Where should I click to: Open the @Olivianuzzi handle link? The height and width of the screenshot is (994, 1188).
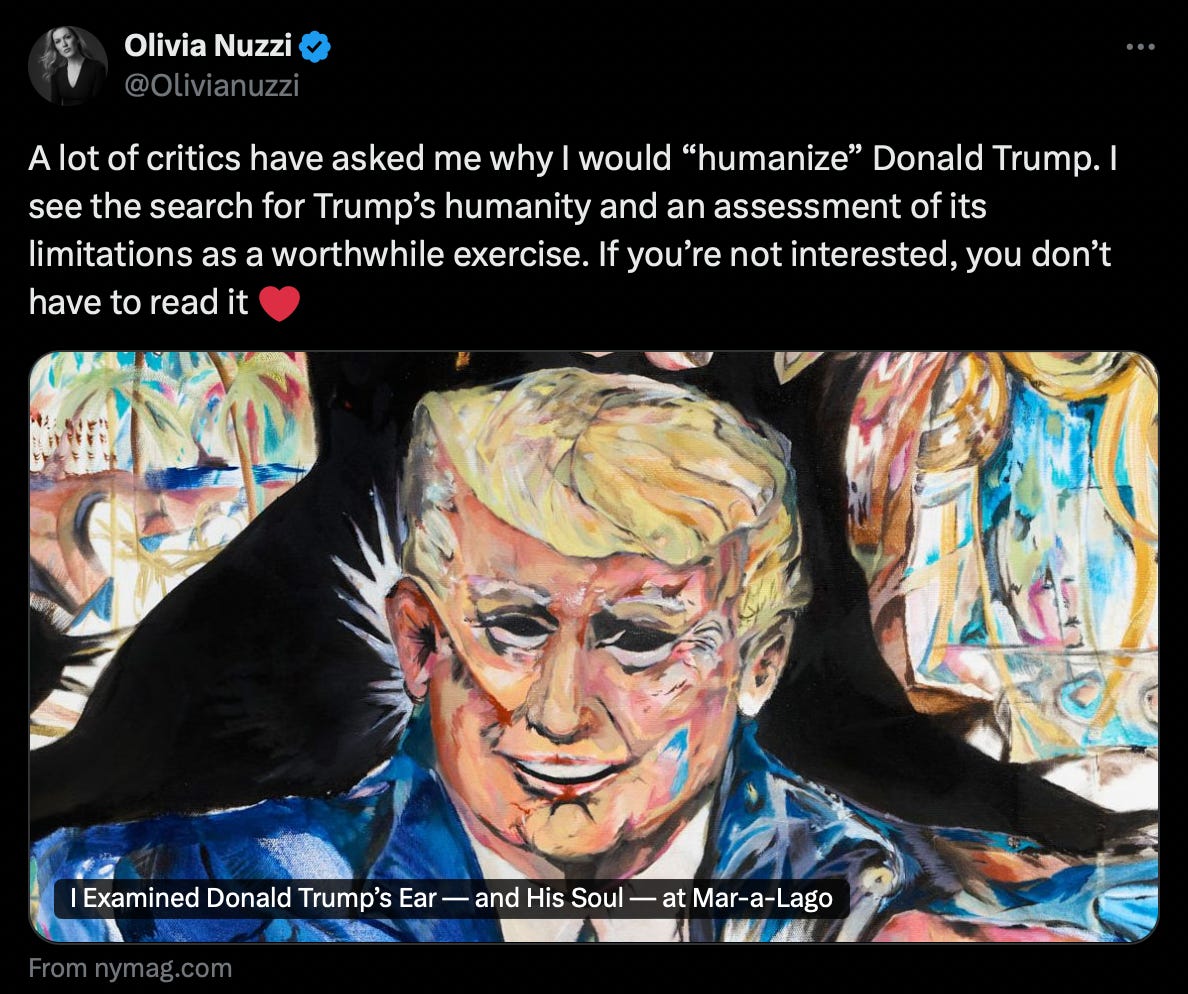pos(211,85)
